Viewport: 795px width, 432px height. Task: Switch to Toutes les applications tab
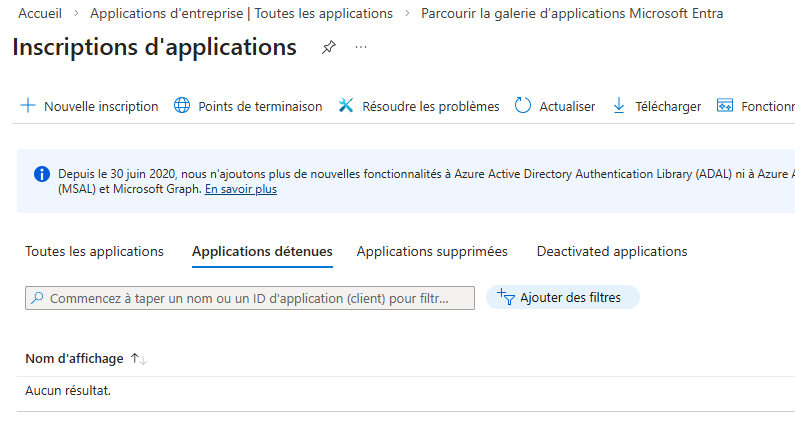click(x=94, y=251)
